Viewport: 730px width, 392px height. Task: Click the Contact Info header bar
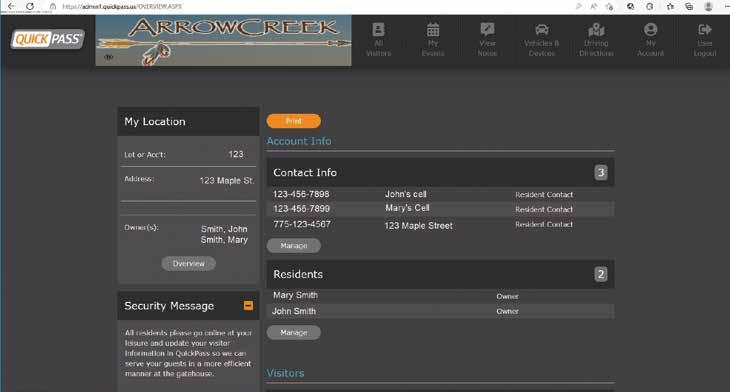coord(440,173)
